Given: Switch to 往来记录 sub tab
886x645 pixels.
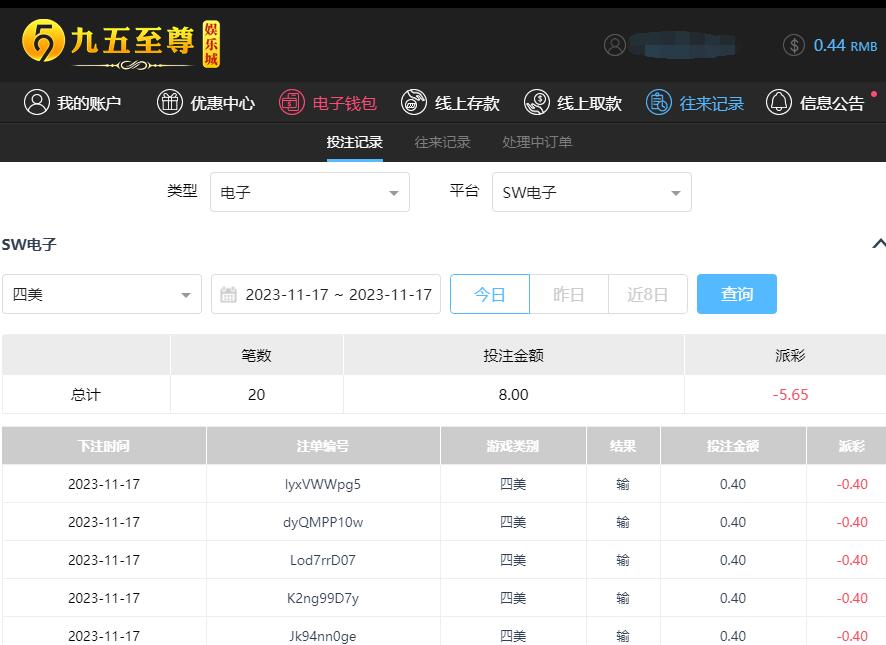Looking at the screenshot, I should click(x=442, y=142).
